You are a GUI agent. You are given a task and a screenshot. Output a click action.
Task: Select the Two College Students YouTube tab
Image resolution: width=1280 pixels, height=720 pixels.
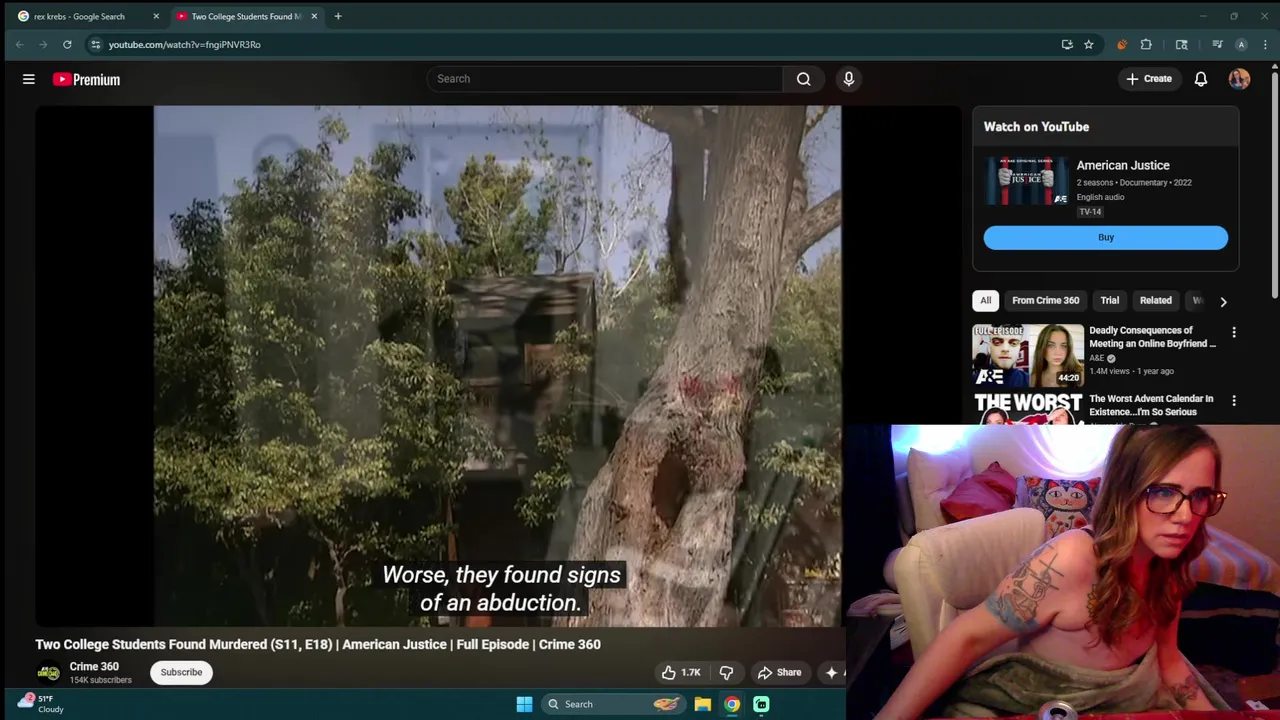[247, 16]
